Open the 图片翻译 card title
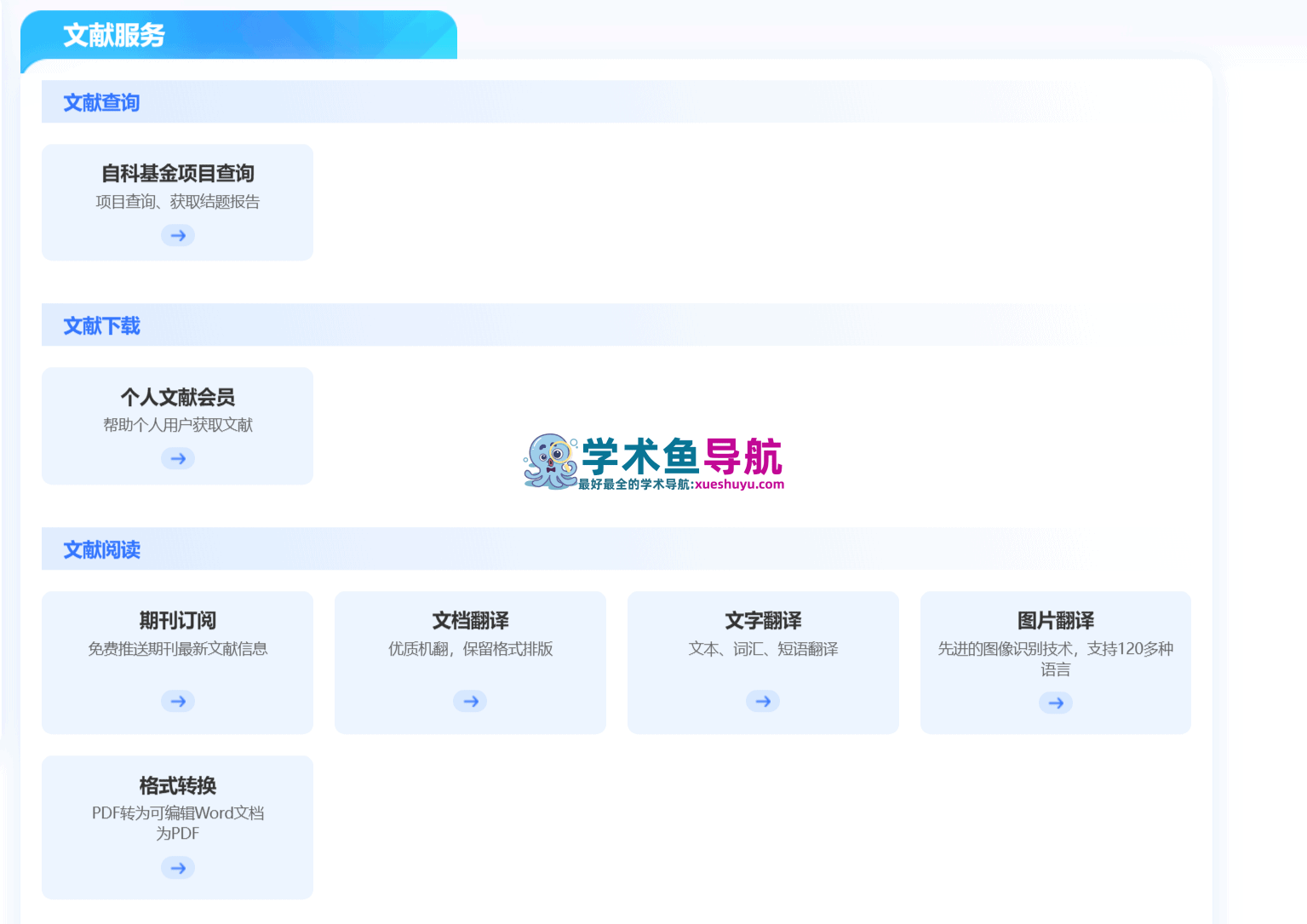Image resolution: width=1307 pixels, height=924 pixels. point(1056,621)
